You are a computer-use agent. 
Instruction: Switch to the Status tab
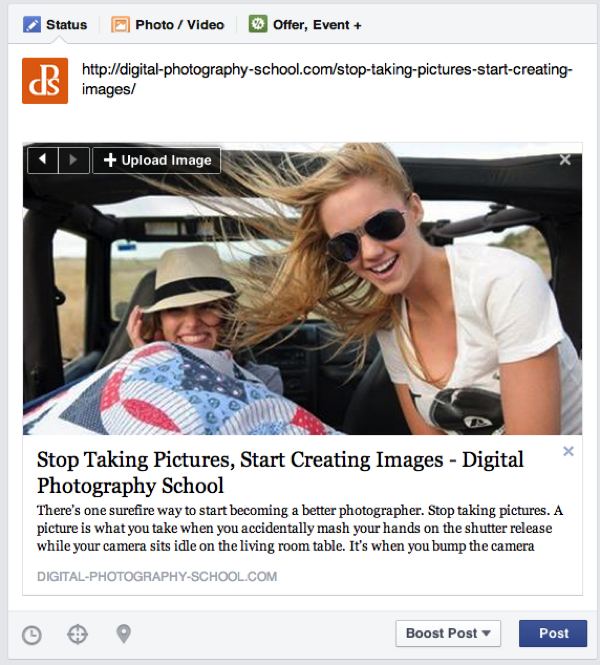tap(56, 24)
